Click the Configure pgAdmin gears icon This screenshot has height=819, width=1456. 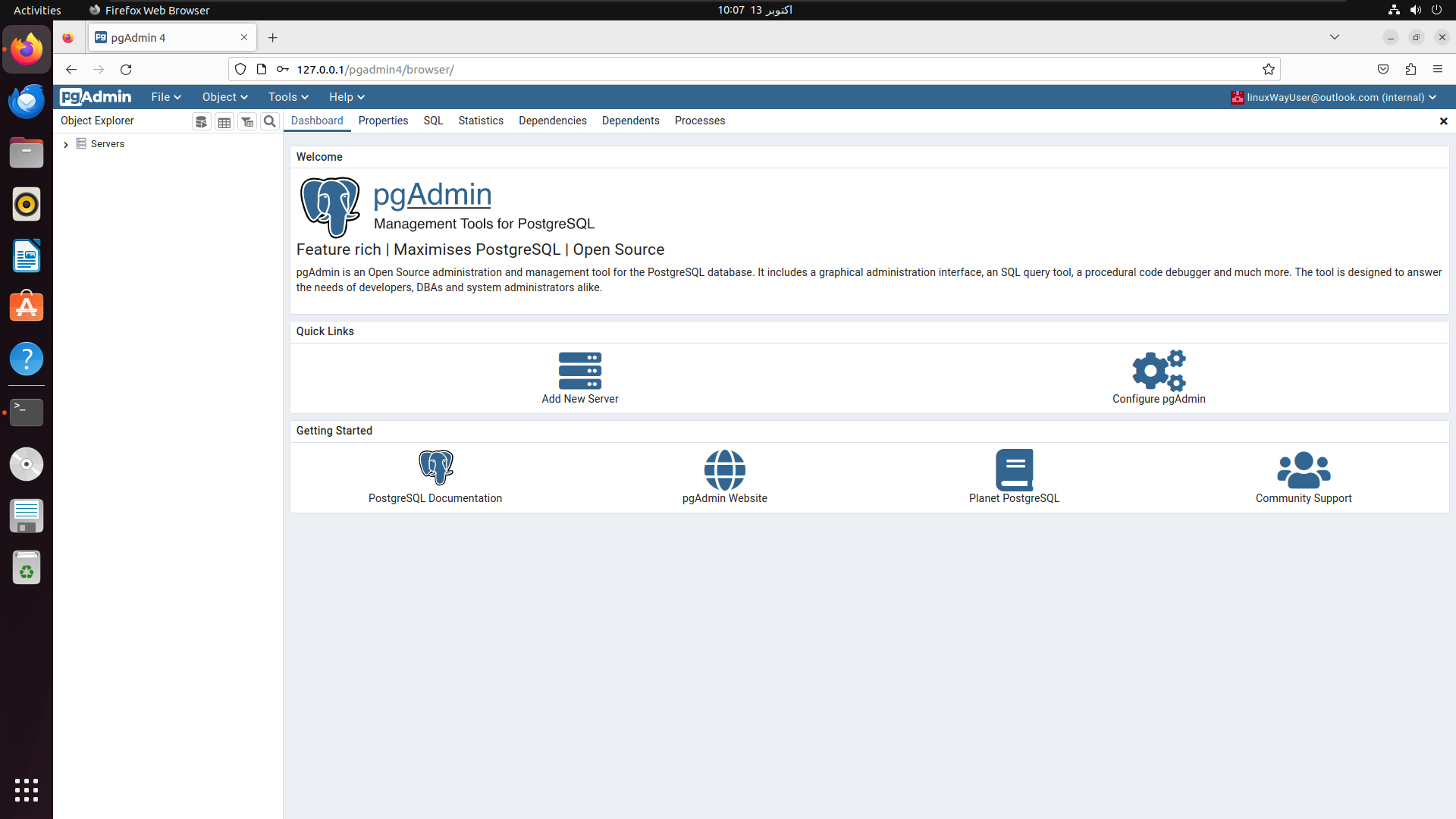1159,371
